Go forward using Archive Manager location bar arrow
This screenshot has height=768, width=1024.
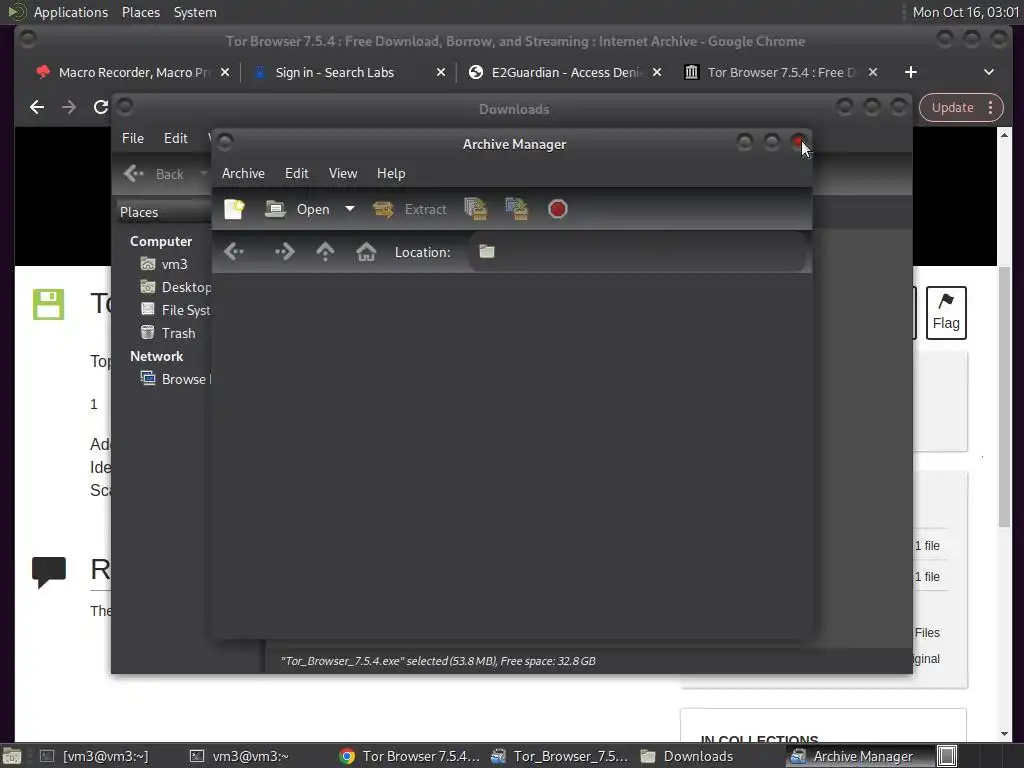coord(284,251)
